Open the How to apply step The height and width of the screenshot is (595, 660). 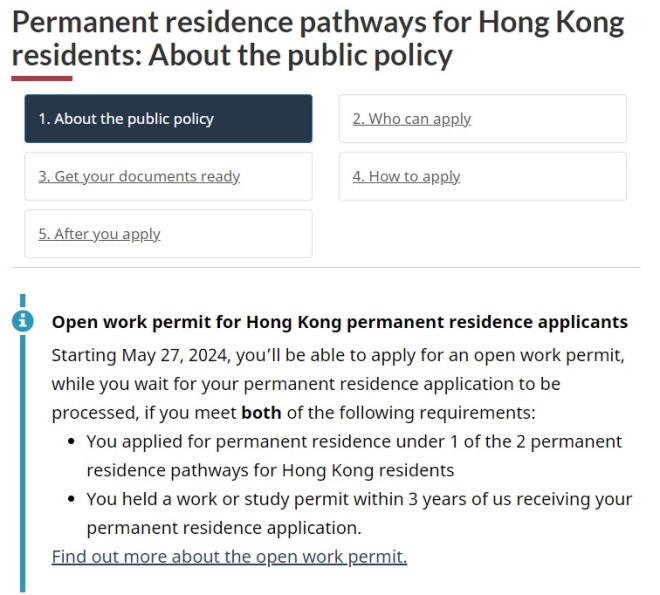[x=483, y=176]
